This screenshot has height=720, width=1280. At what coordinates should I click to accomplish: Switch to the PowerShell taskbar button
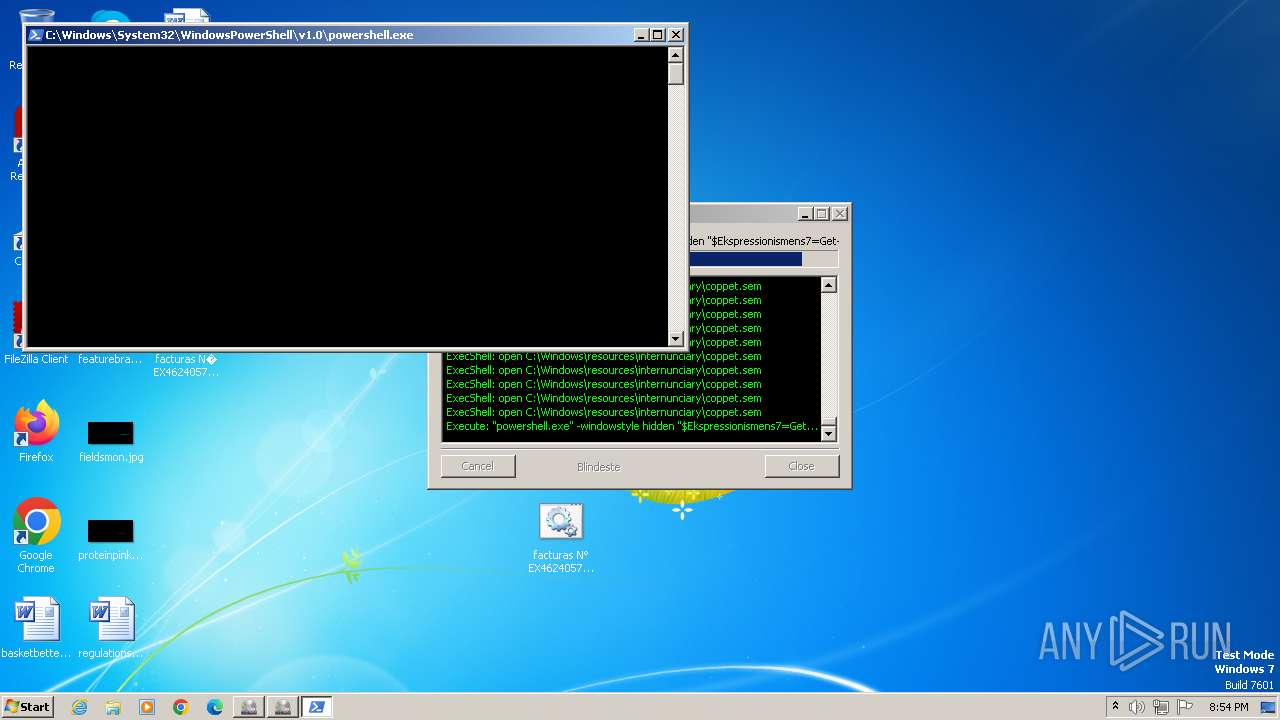[316, 707]
